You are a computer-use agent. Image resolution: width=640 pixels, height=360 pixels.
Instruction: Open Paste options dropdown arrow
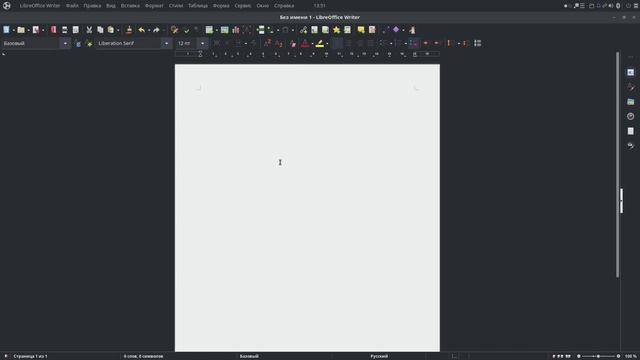coord(118,30)
